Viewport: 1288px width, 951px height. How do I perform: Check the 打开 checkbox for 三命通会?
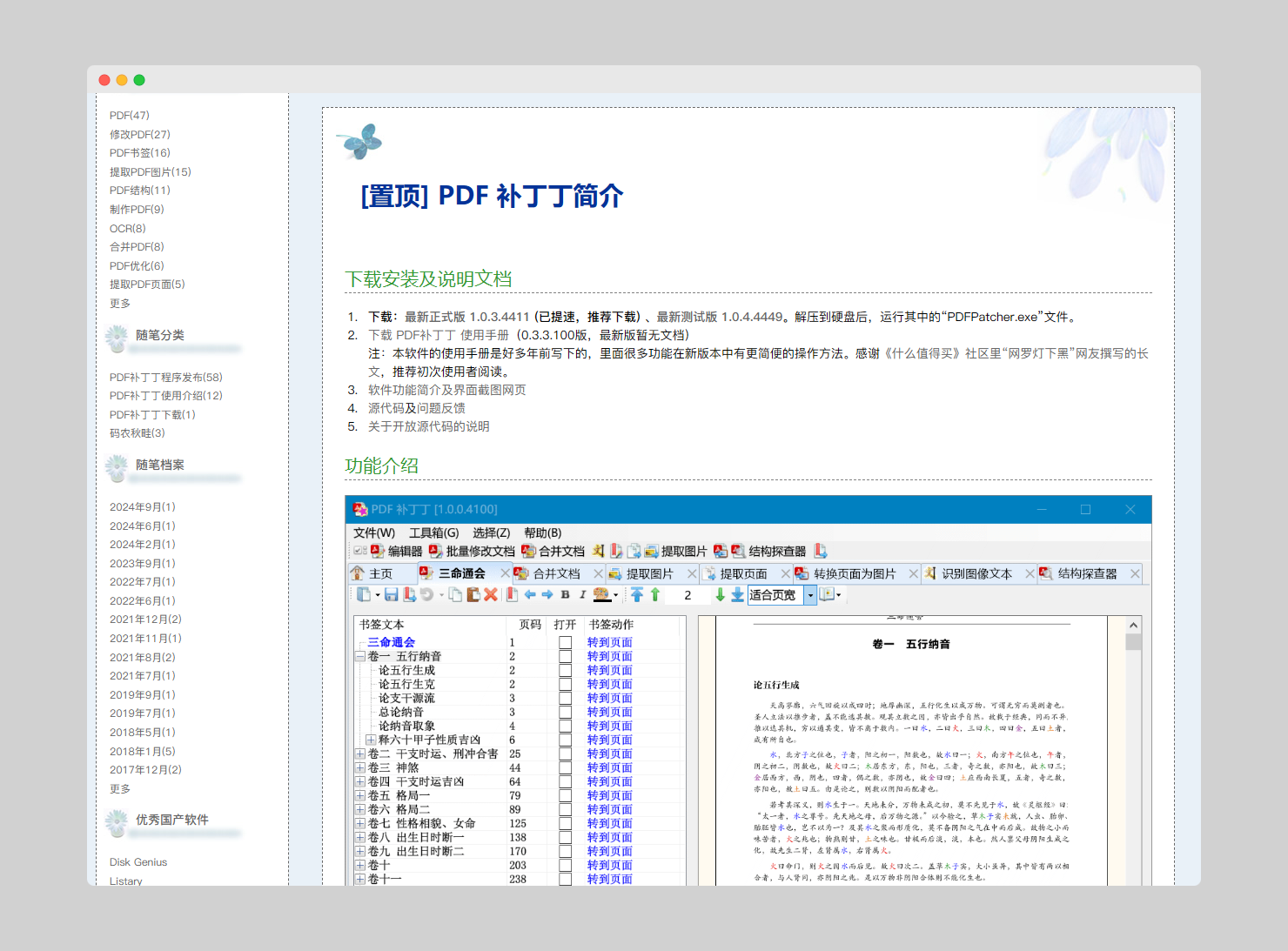[x=565, y=642]
